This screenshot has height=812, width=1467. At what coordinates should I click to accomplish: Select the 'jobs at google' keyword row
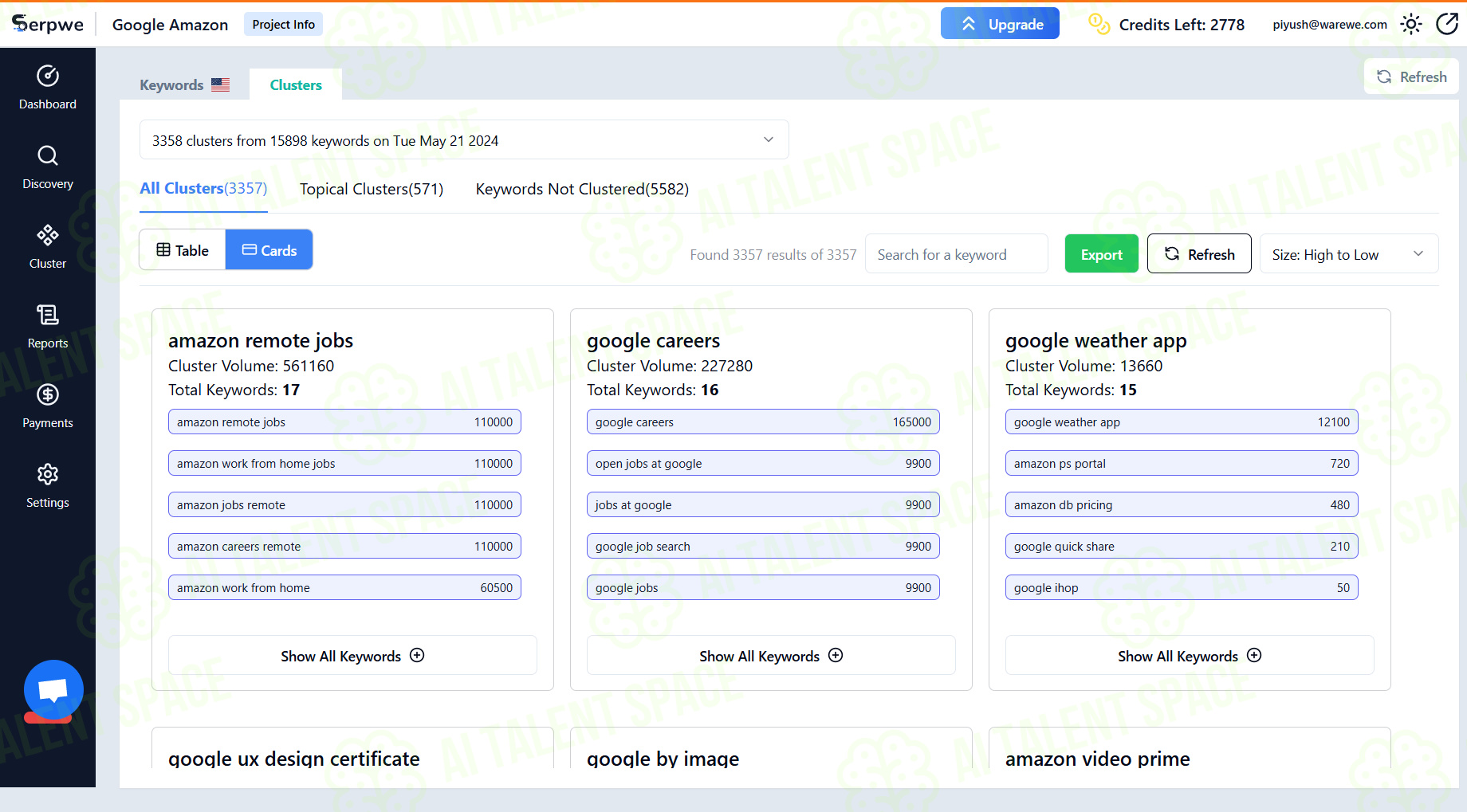pyautogui.click(x=763, y=504)
